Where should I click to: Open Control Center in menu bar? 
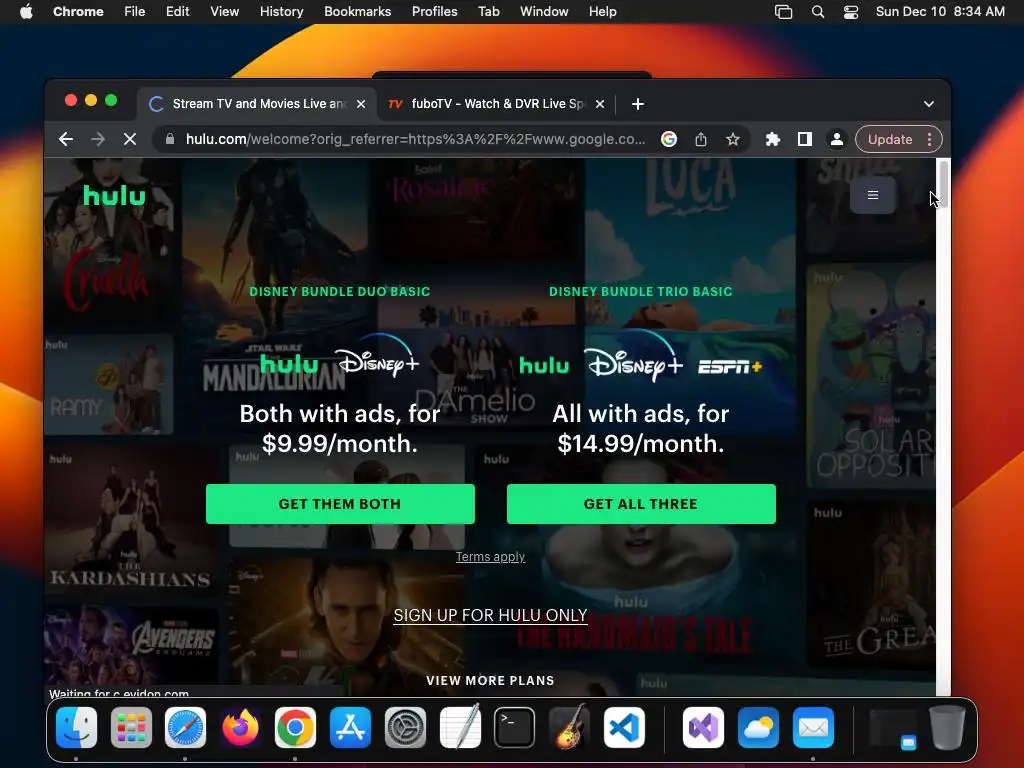[x=851, y=12]
